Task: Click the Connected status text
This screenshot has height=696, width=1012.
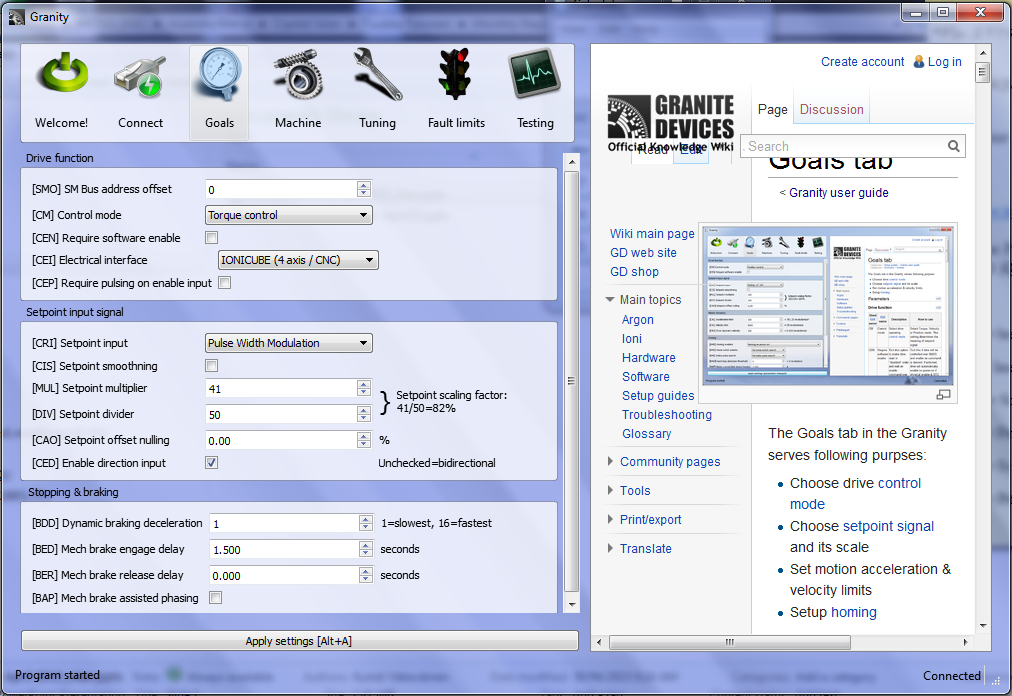Action: click(951, 675)
